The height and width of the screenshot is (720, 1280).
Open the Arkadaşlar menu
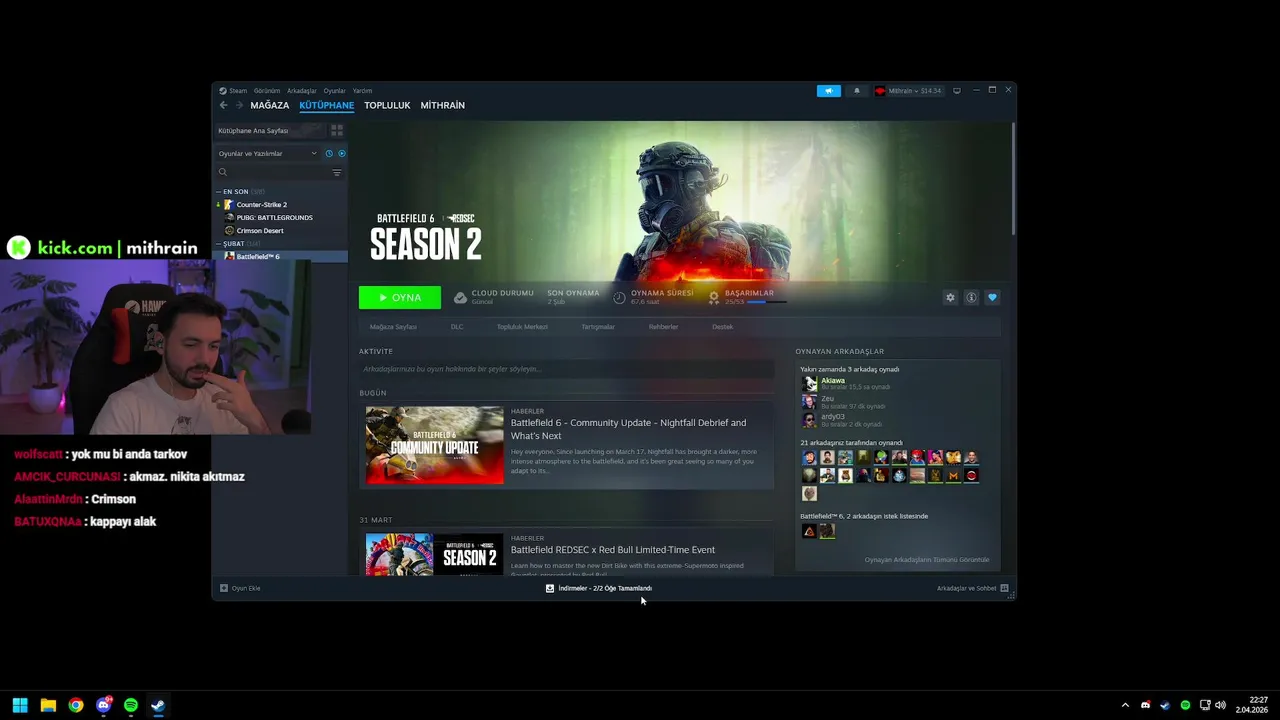(302, 91)
